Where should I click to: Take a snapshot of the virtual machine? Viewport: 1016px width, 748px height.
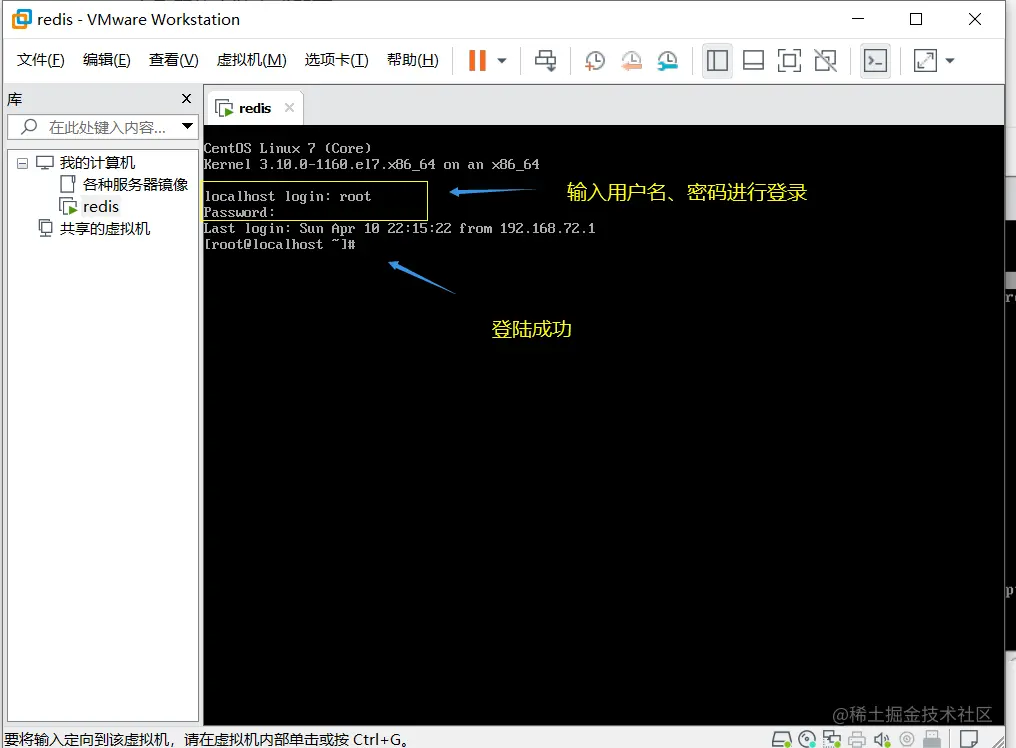[594, 61]
